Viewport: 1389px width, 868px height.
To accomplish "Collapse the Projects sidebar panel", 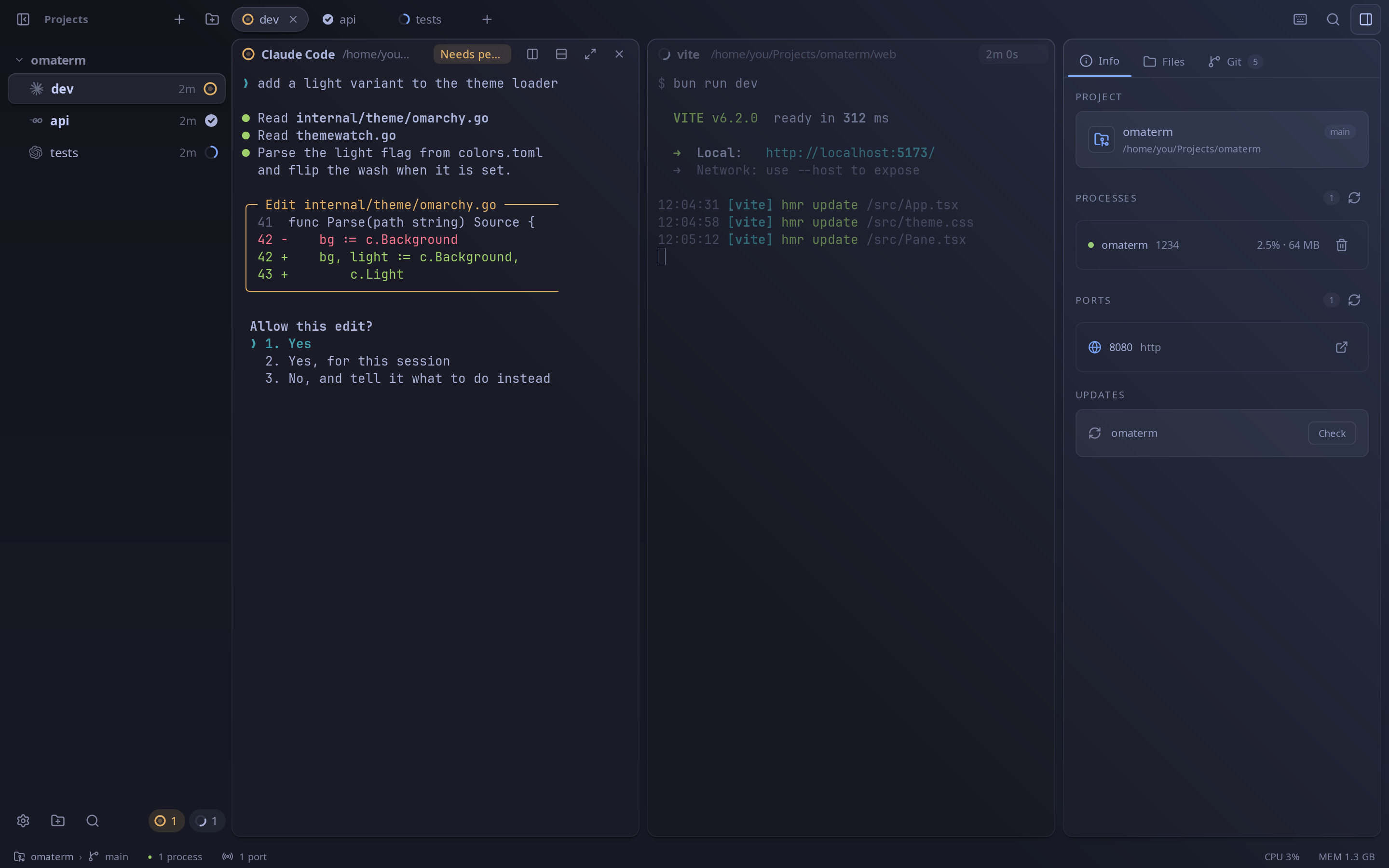I will pyautogui.click(x=23, y=19).
